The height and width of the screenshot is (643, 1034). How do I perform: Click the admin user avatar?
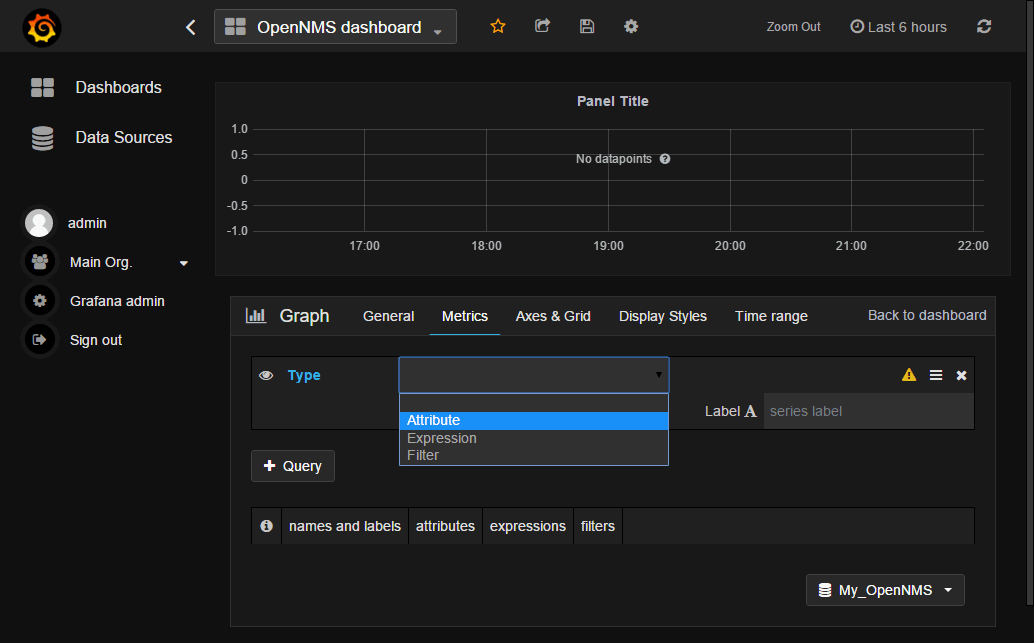click(x=39, y=223)
